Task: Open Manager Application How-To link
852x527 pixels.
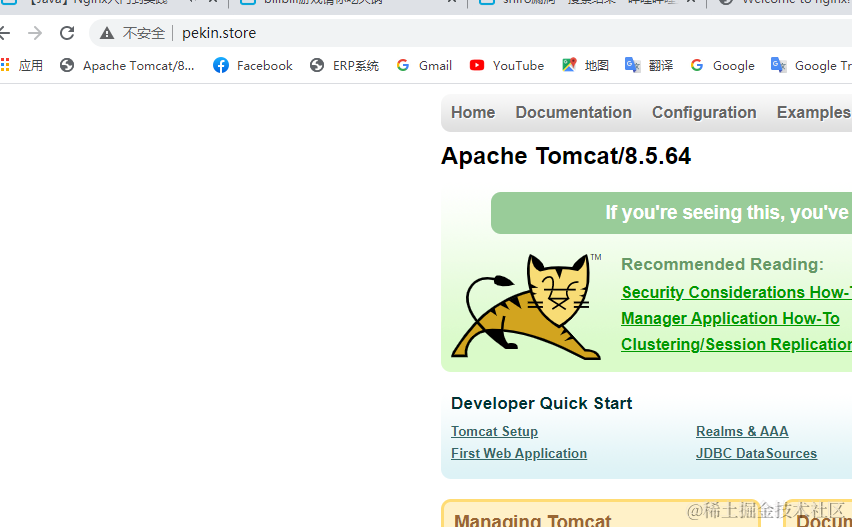Action: [x=730, y=318]
